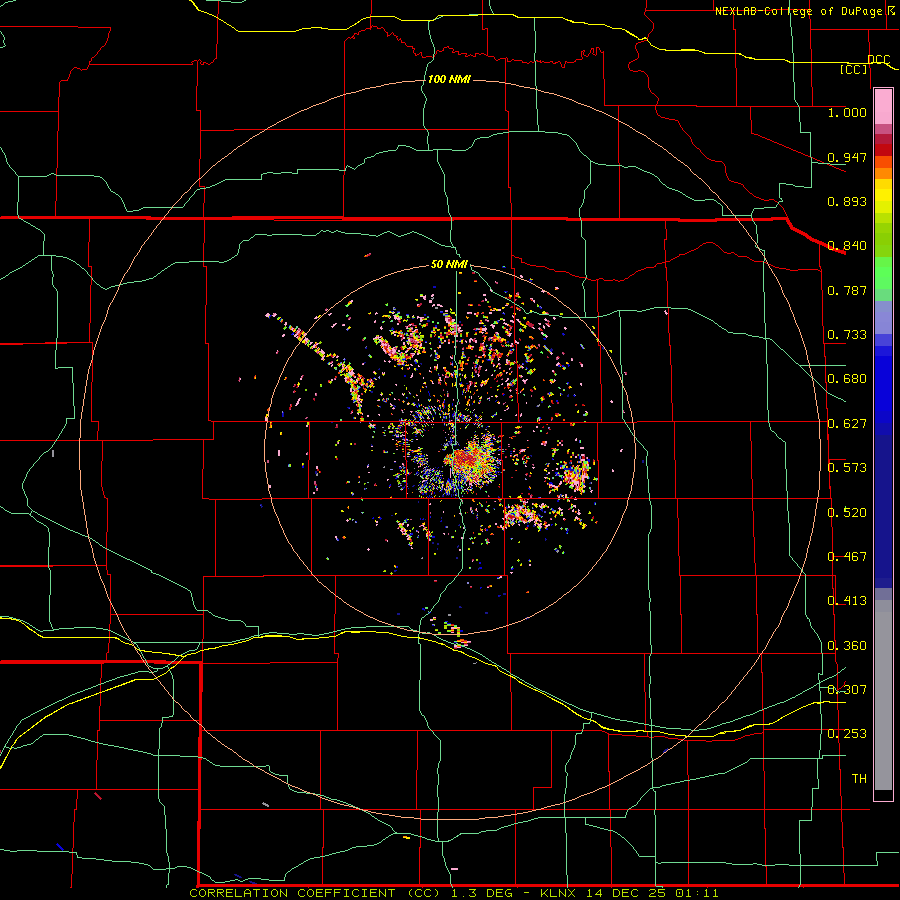Click the 0.253 color scale value
The image size is (900, 900).
tap(847, 734)
